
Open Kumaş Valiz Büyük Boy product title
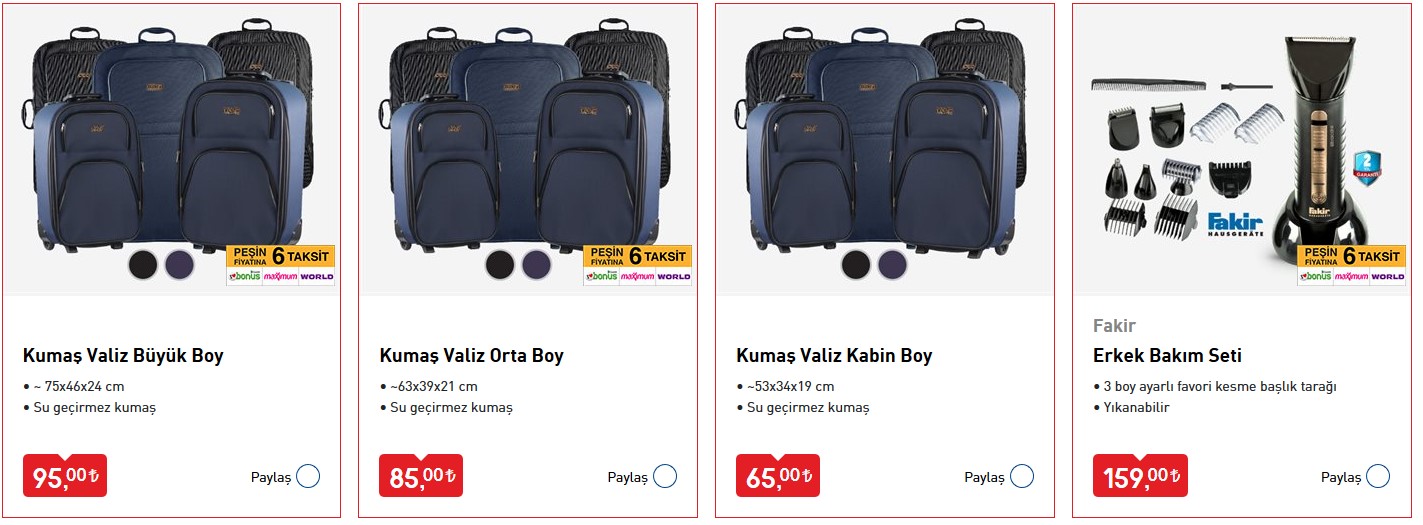[123, 356]
